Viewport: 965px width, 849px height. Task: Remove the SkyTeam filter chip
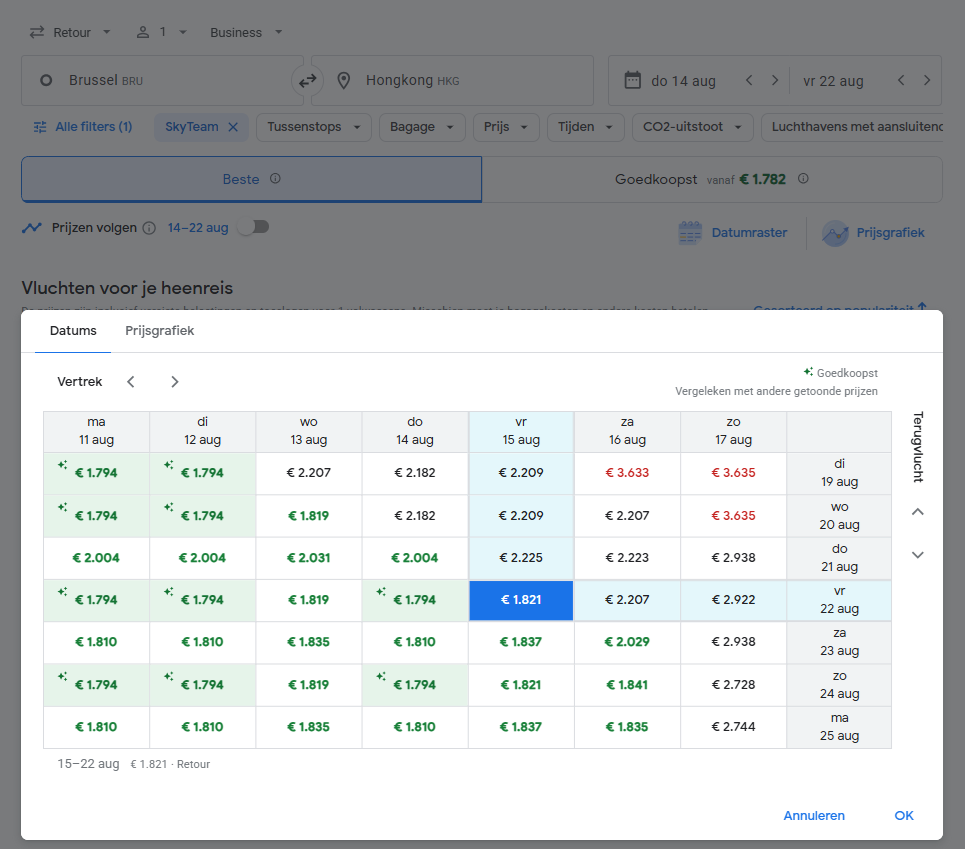pyautogui.click(x=233, y=127)
